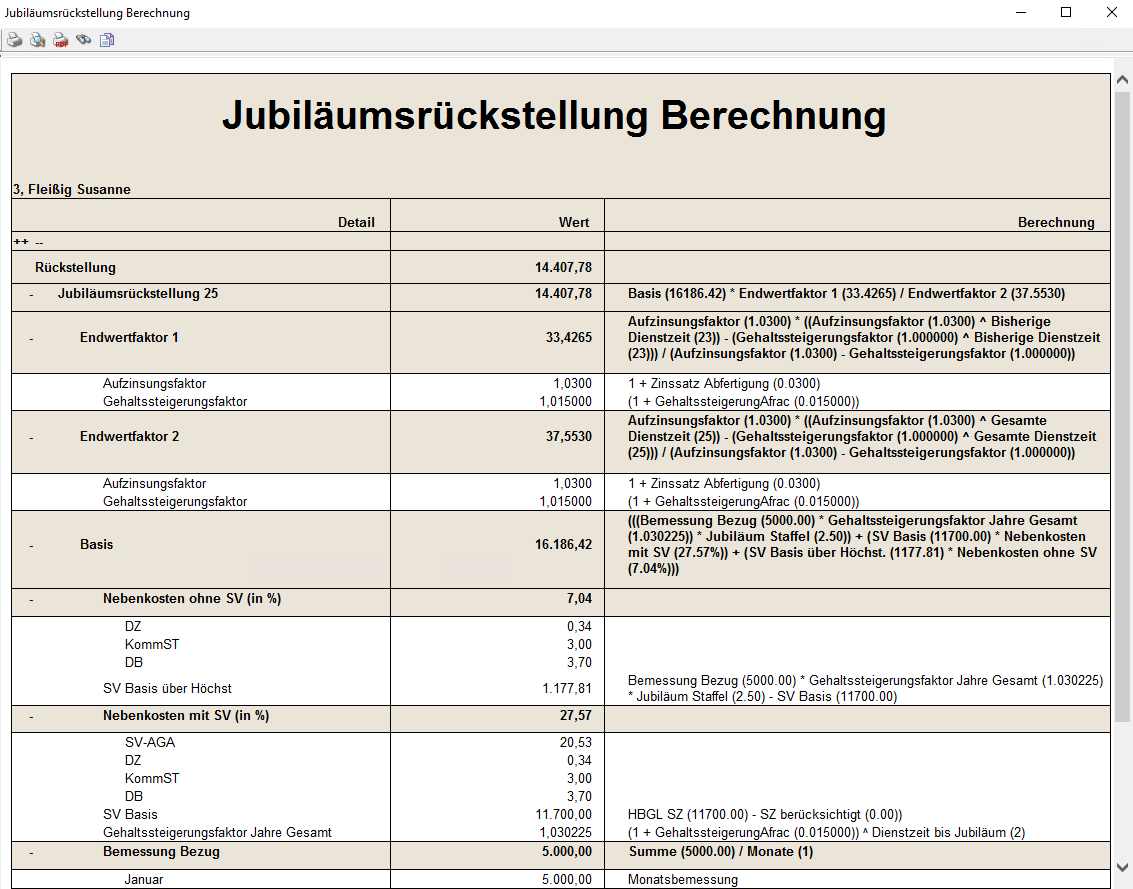Collapse Nebenkosten mit SV (in %) section

pos(31,717)
